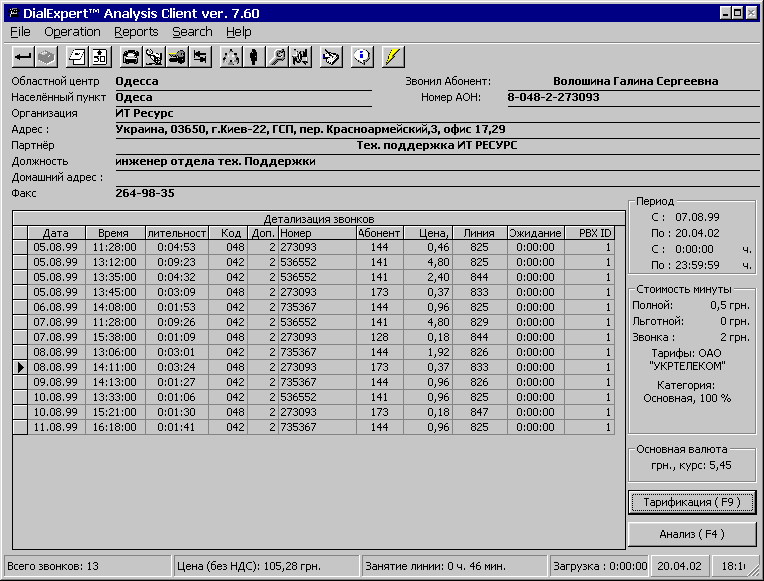Click the Детализация звонков table title
Image resolution: width=764 pixels, height=581 pixels.
click(x=319, y=219)
